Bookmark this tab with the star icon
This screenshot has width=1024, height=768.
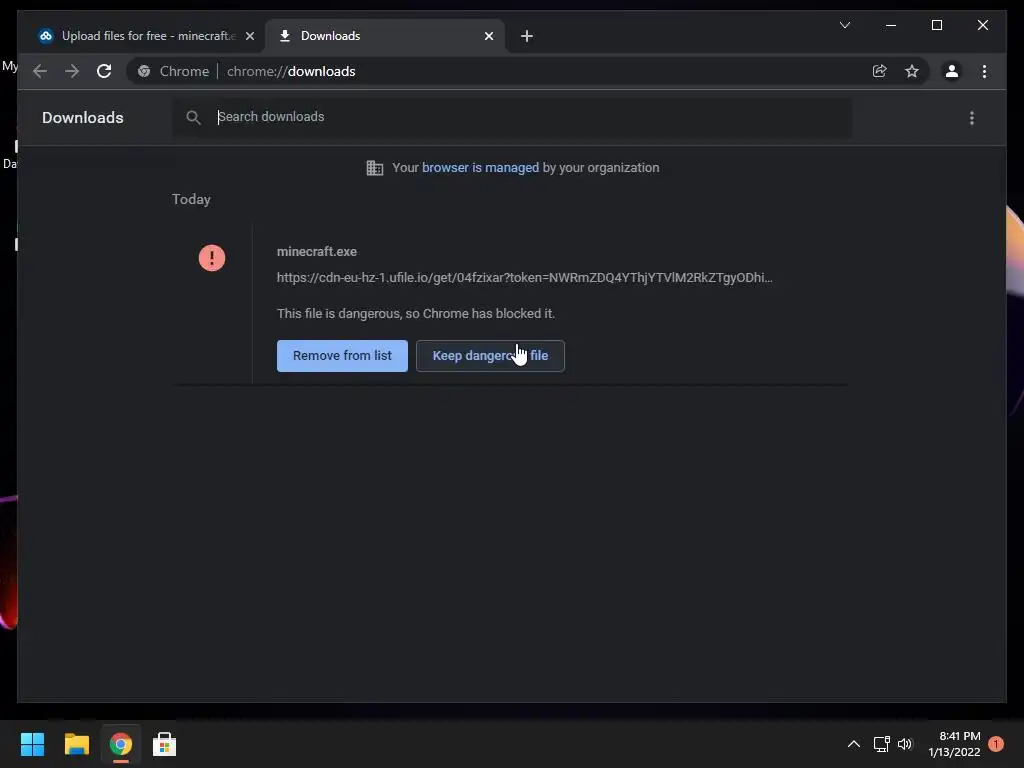pos(912,71)
